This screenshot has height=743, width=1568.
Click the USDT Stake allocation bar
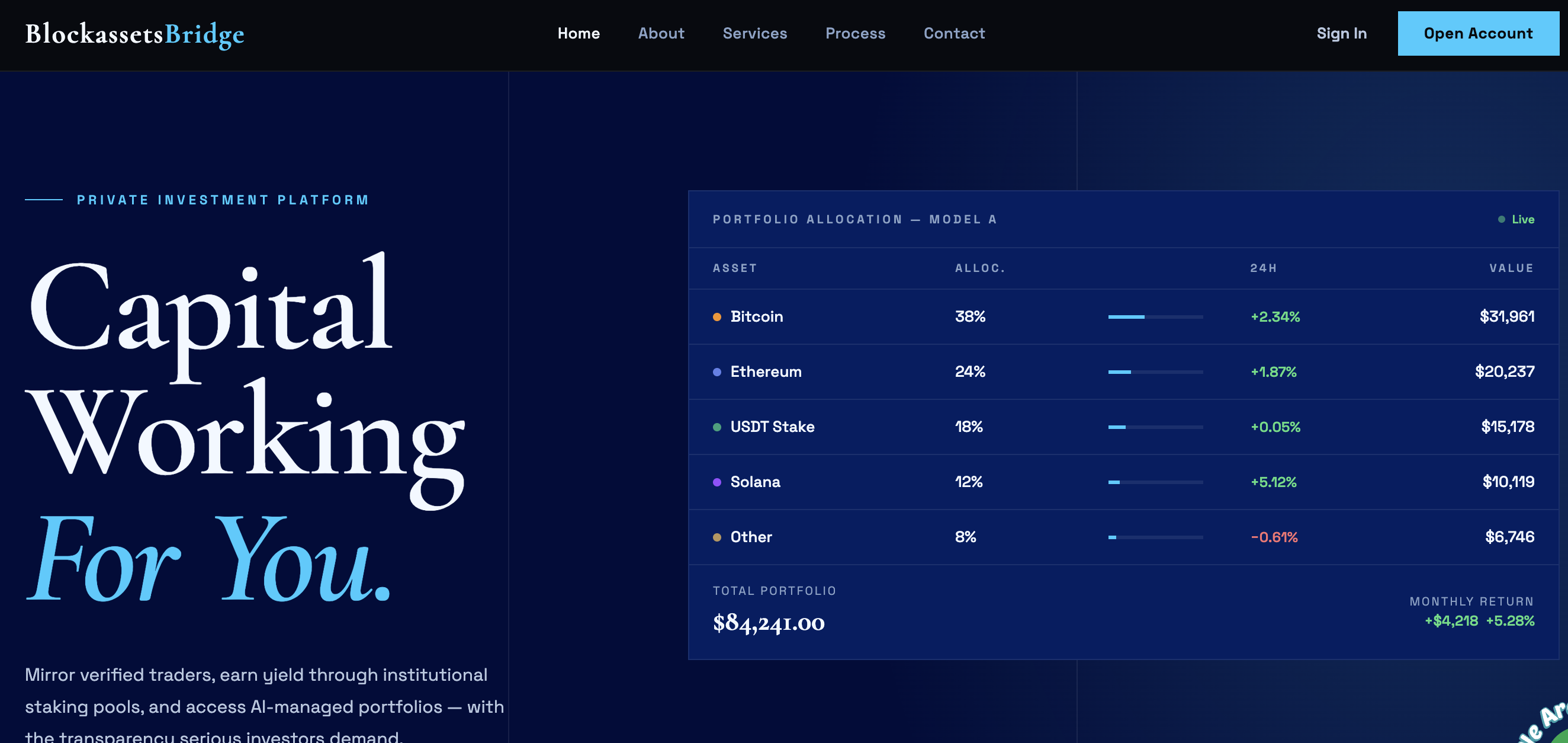(x=1155, y=427)
